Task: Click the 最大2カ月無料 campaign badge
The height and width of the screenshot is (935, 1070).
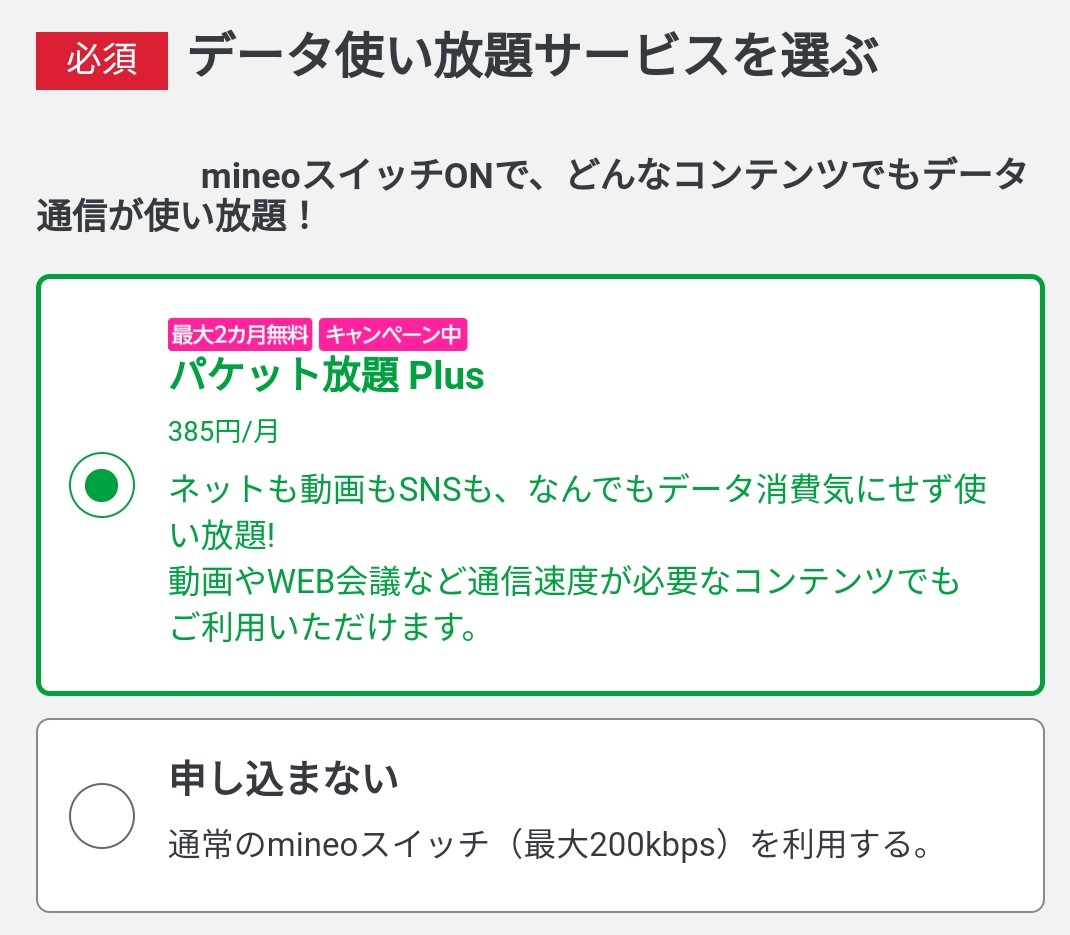Action: 240,334
